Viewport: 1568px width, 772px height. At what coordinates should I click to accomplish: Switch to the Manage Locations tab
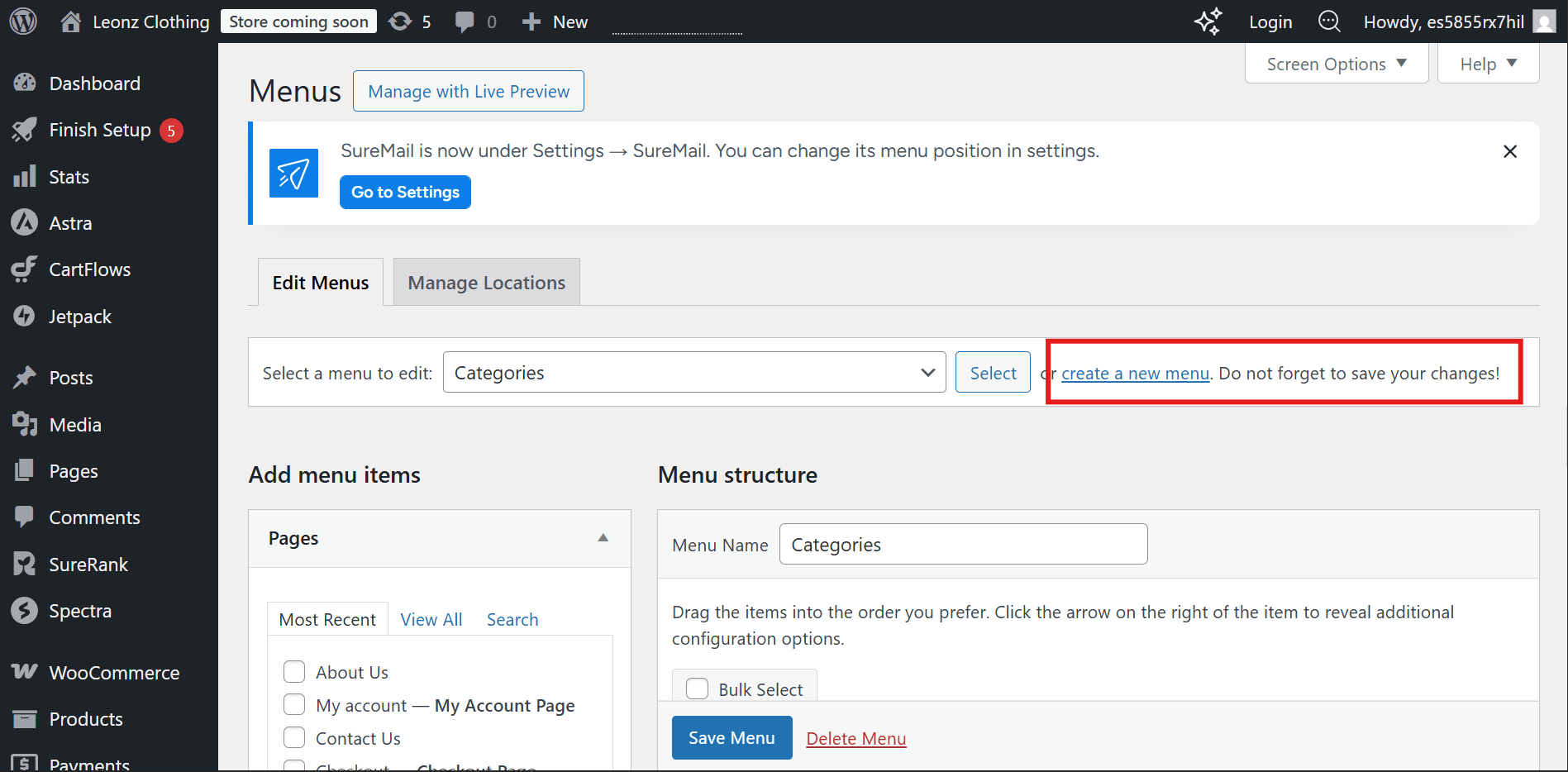[486, 282]
